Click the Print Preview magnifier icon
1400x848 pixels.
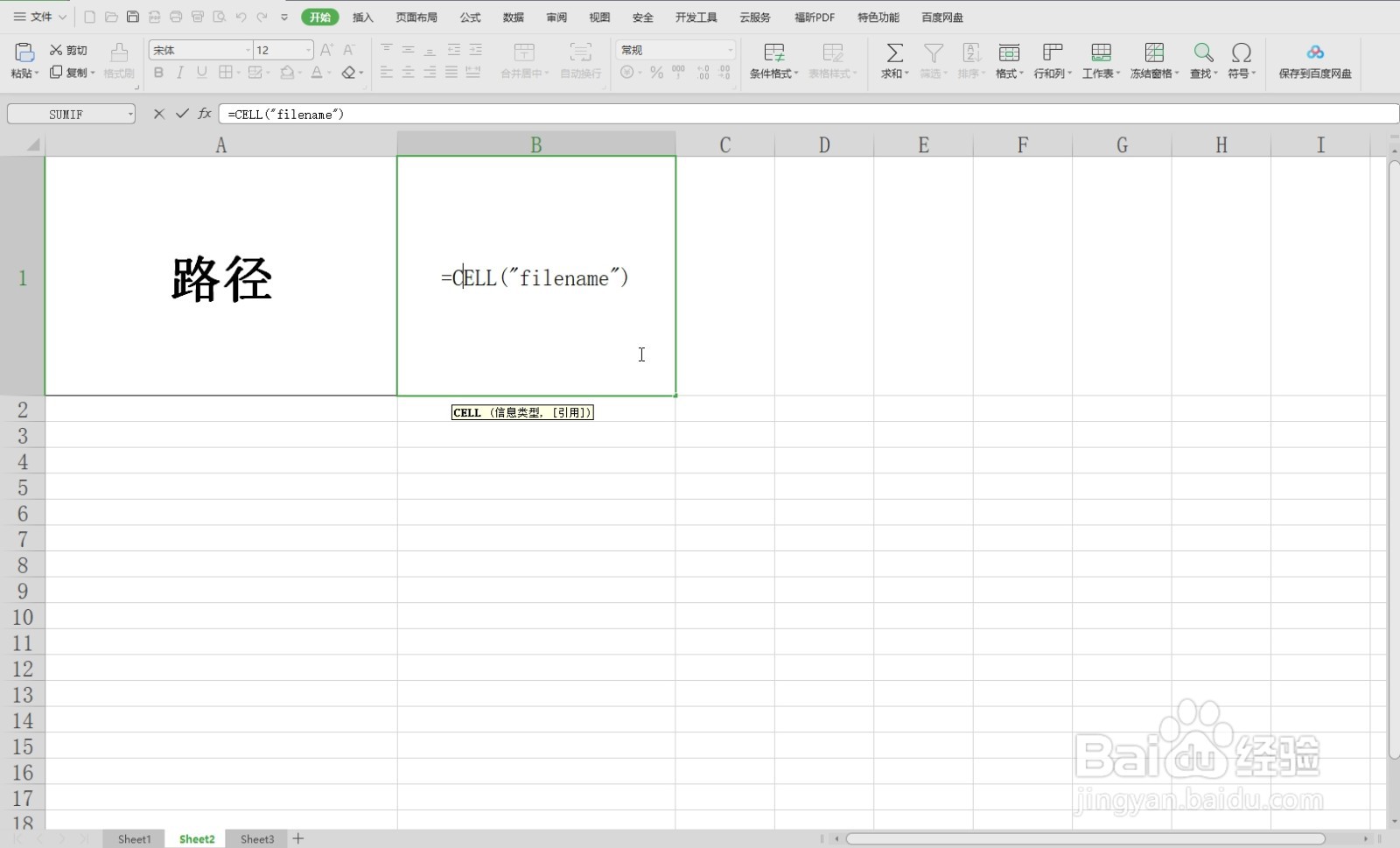tap(220, 17)
